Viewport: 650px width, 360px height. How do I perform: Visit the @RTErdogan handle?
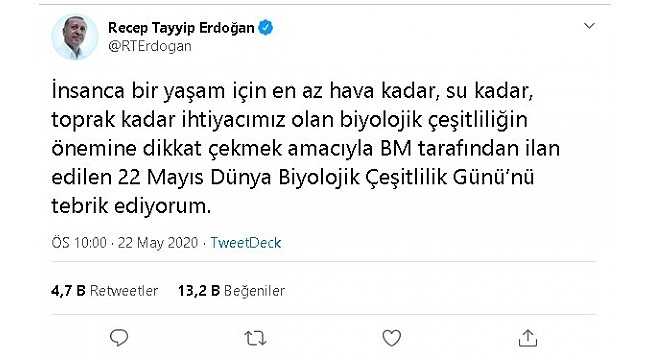pos(150,46)
